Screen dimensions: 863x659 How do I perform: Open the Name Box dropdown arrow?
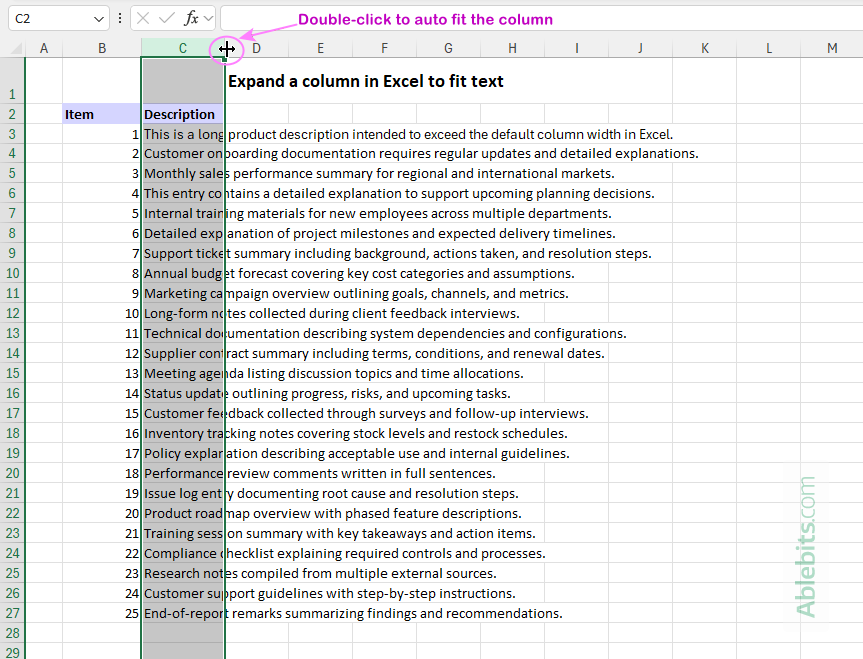[98, 19]
